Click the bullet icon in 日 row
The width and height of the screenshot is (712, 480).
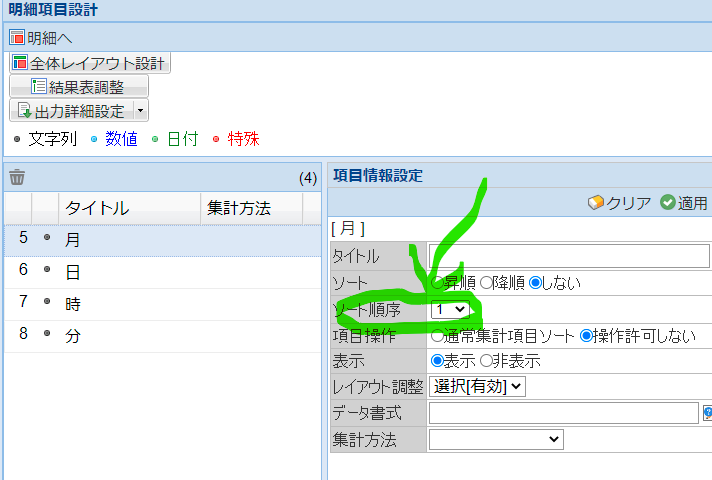(x=47, y=269)
